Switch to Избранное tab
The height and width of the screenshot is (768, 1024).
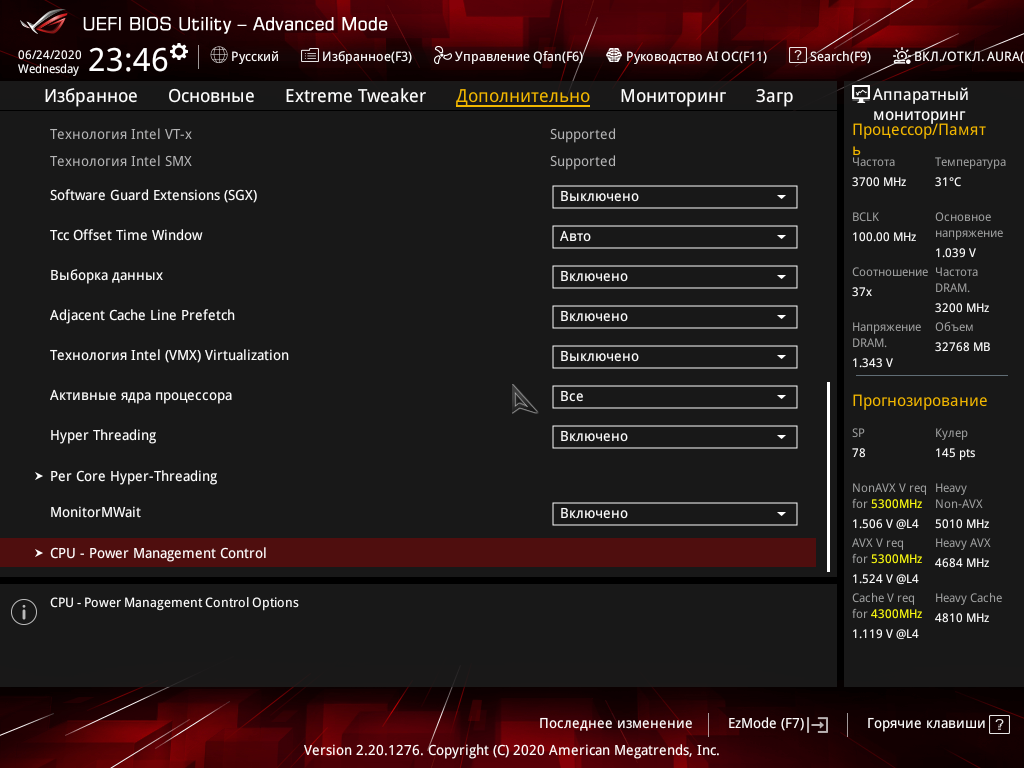[x=91, y=96]
